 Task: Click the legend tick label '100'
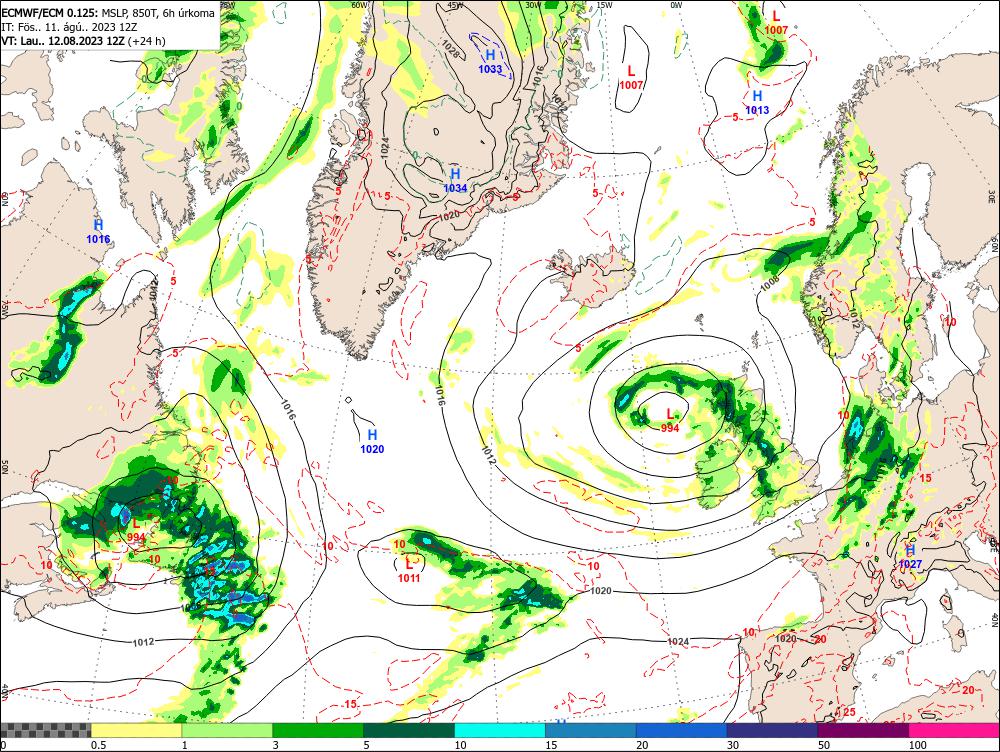tap(917, 745)
